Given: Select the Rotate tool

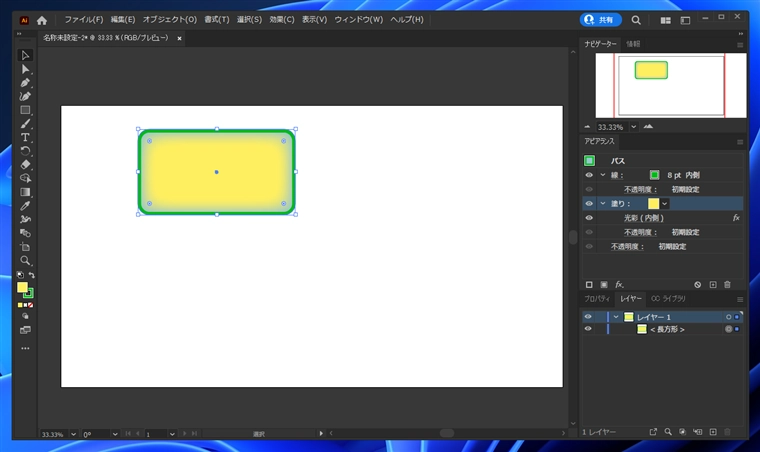Looking at the screenshot, I should pos(25,151).
